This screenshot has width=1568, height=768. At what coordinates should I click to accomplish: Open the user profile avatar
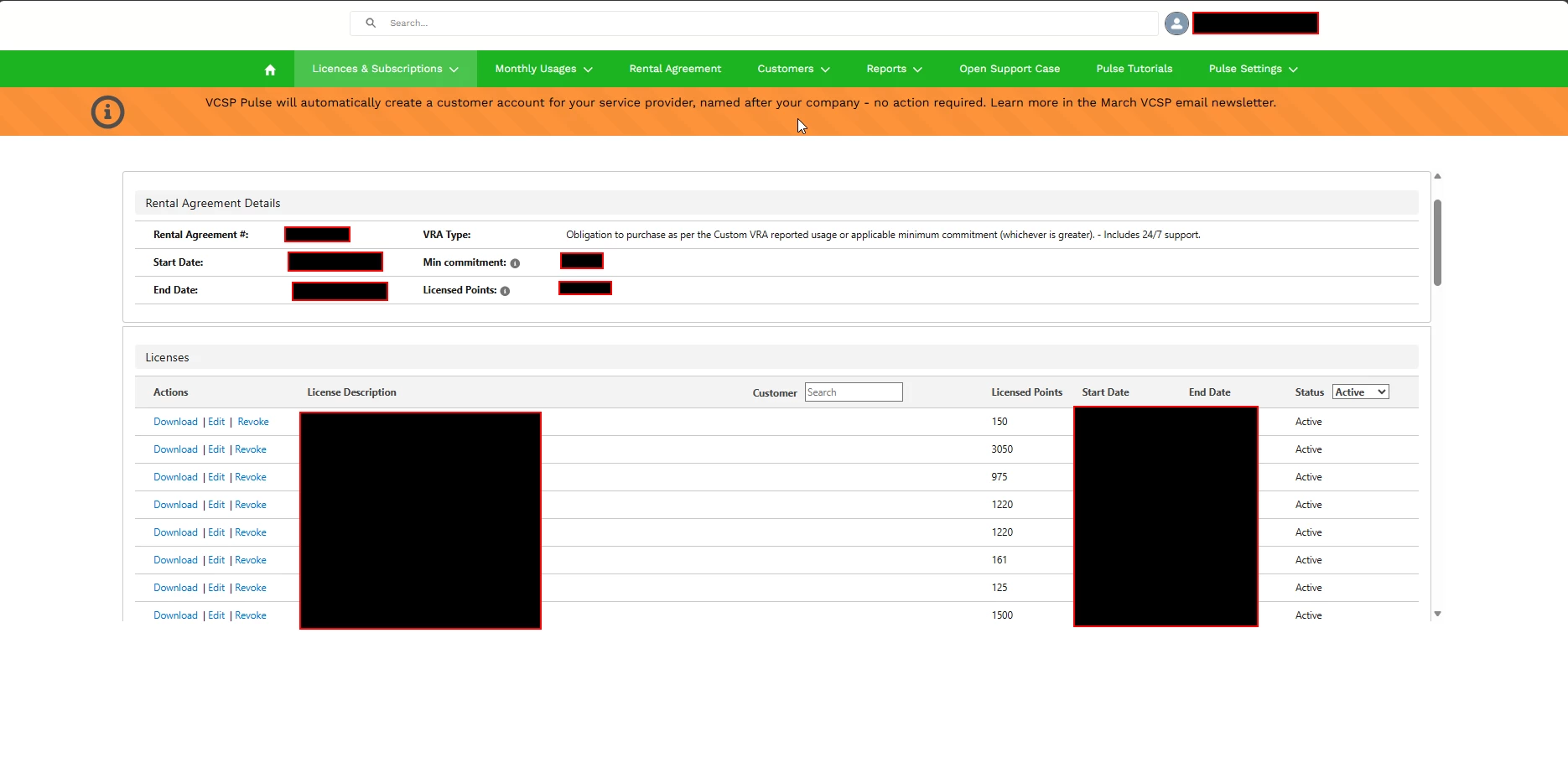[1176, 23]
